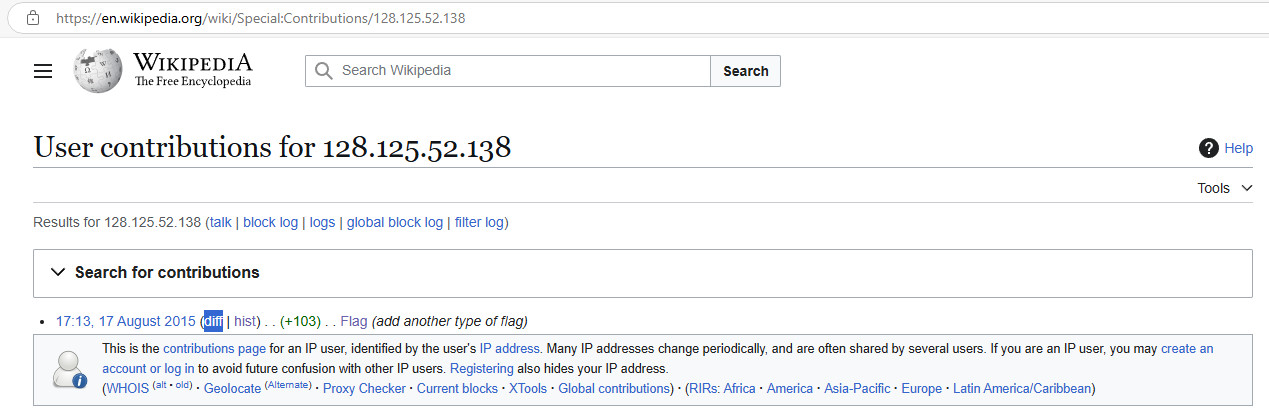This screenshot has height=414, width=1269.
Task: Click the lock icon in address bar
Action: click(33, 18)
